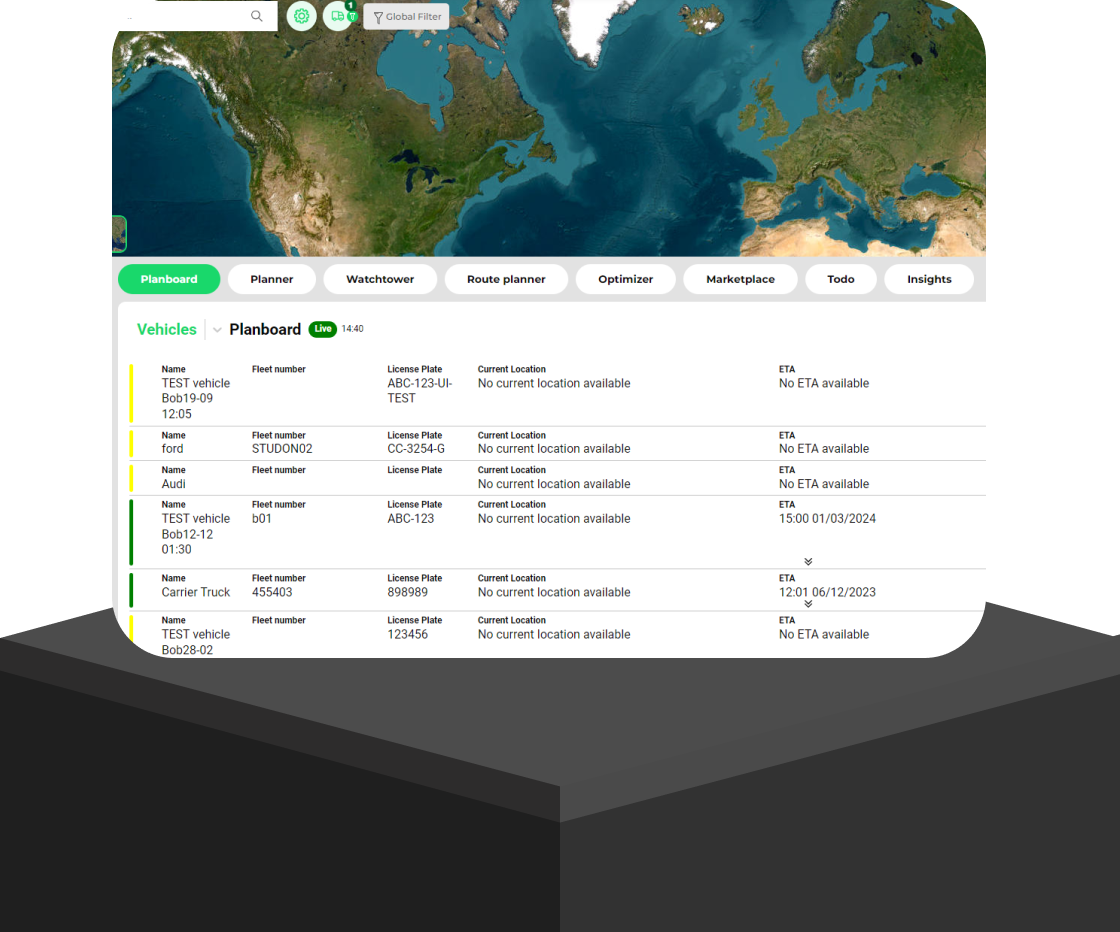Switch to the Planner tab
Image resolution: width=1120 pixels, height=932 pixels.
[271, 279]
